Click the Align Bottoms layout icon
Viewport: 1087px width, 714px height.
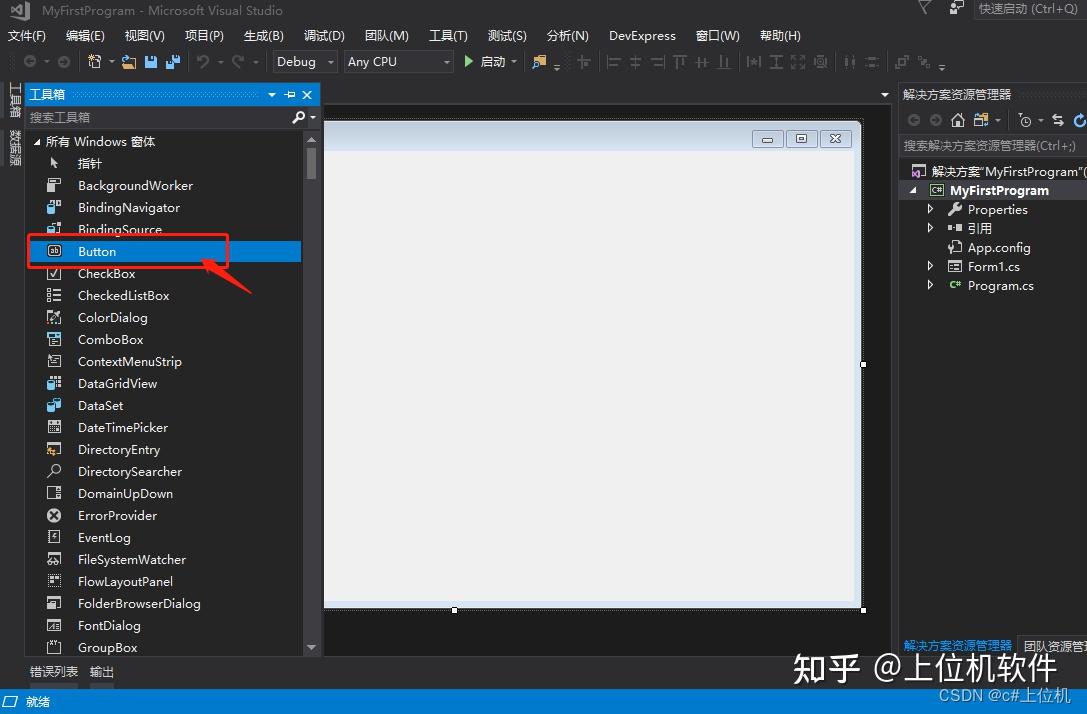point(724,62)
